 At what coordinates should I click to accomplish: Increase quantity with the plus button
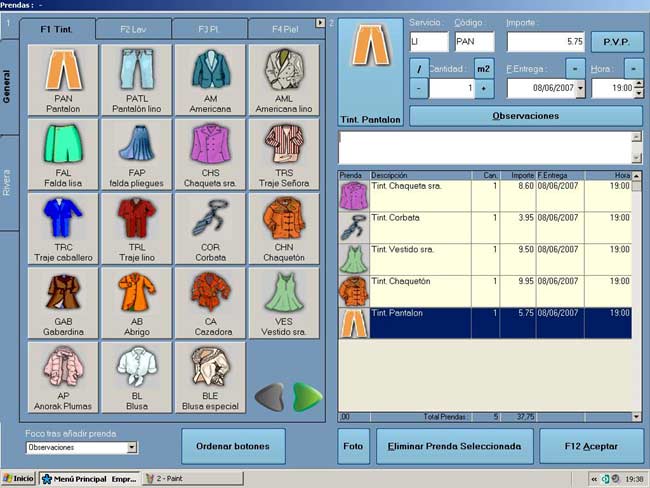(x=484, y=89)
